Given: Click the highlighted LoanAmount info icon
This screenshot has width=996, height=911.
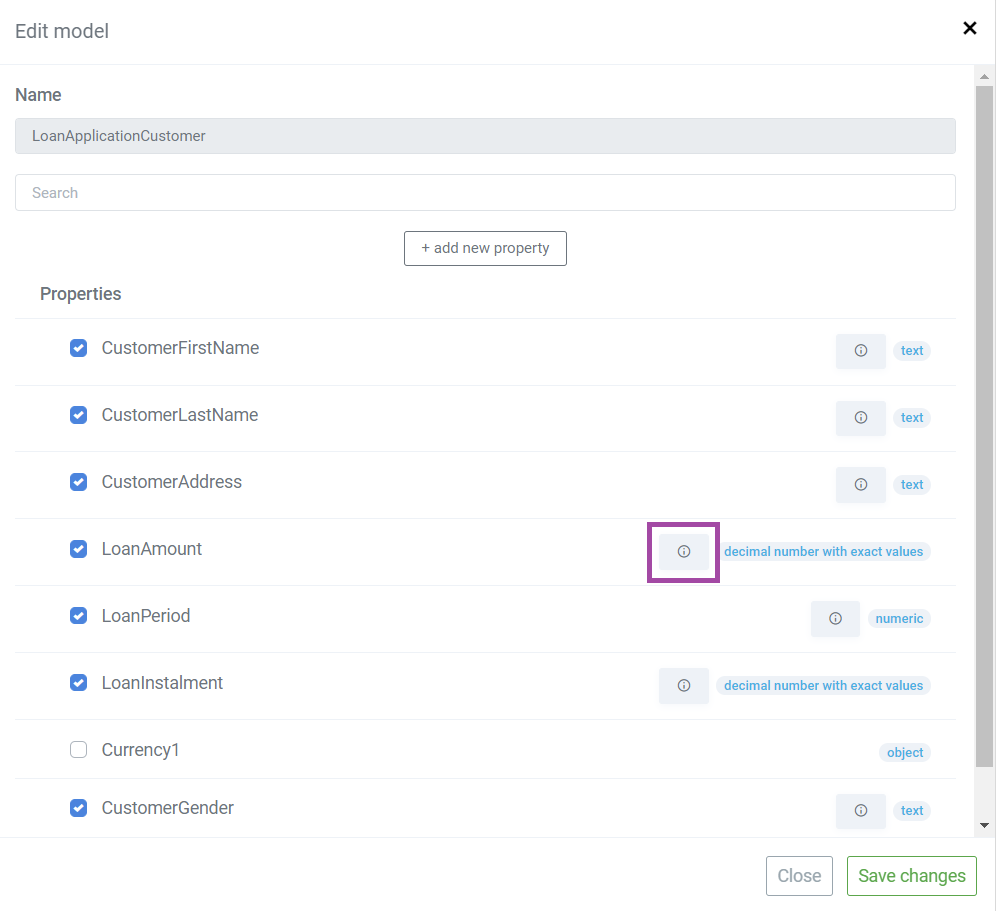Looking at the screenshot, I should (683, 551).
